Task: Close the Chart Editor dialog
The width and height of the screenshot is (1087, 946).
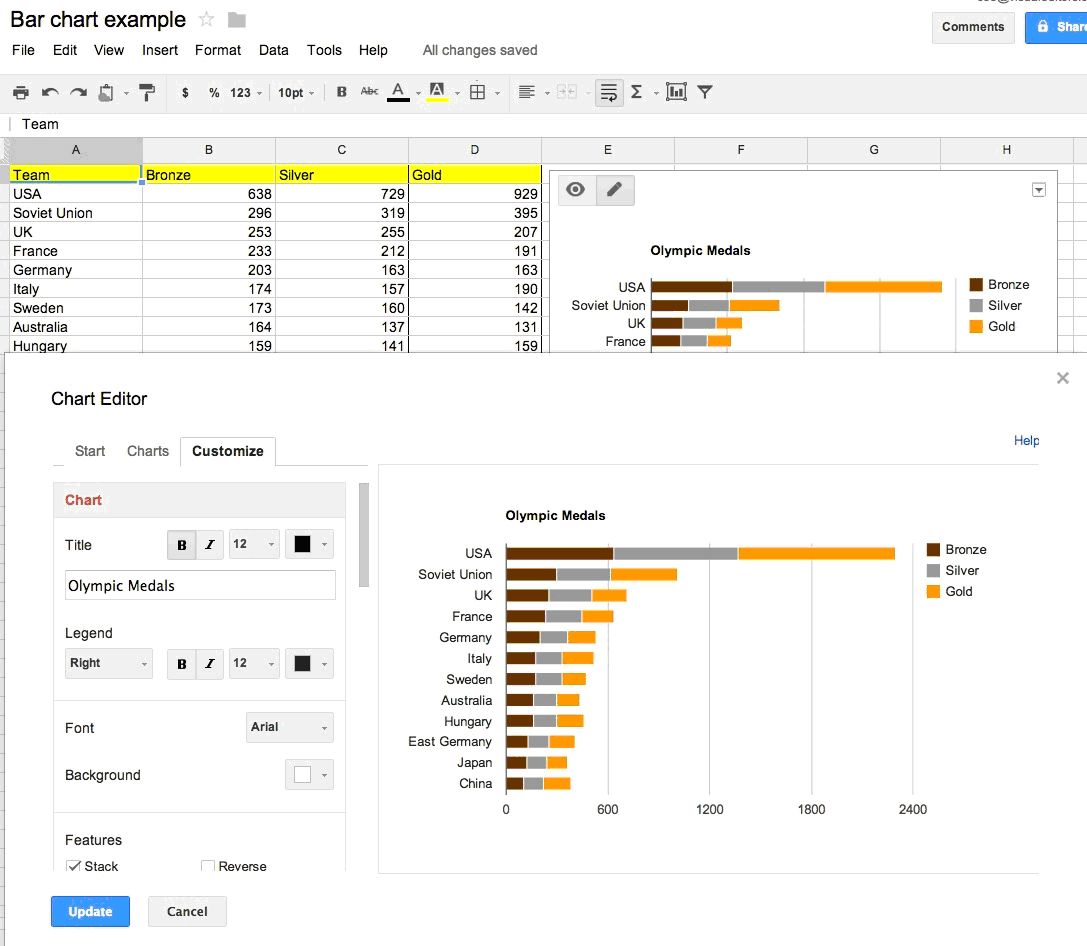Action: pyautogui.click(x=1063, y=378)
